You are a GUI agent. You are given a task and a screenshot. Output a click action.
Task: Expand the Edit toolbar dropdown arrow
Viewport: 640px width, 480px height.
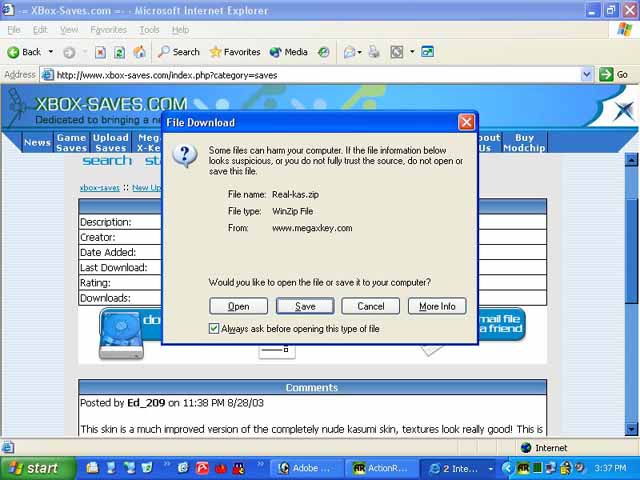click(412, 52)
